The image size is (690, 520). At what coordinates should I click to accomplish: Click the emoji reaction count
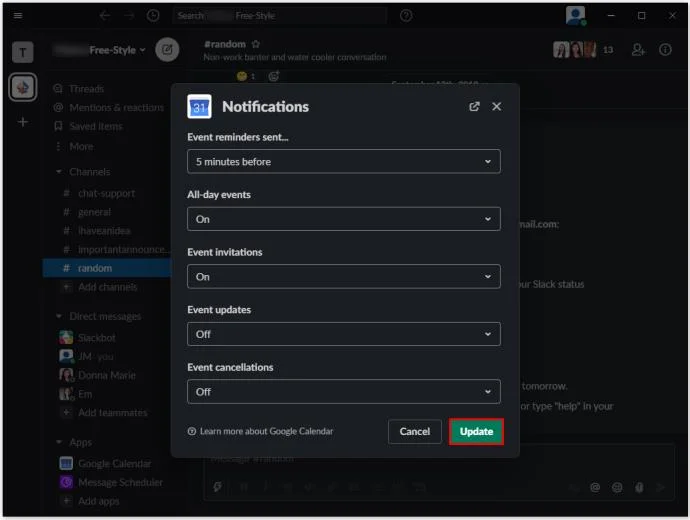pos(246,76)
